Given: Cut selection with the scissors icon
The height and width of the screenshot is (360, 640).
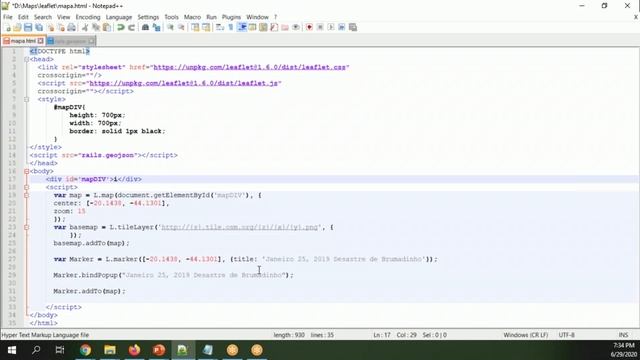Looking at the screenshot, I should tap(85, 27).
